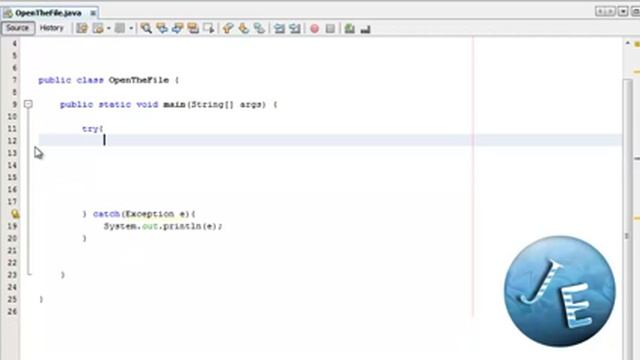Click Find Selection magnifier icon
This screenshot has width=640, height=360.
[x=146, y=28]
